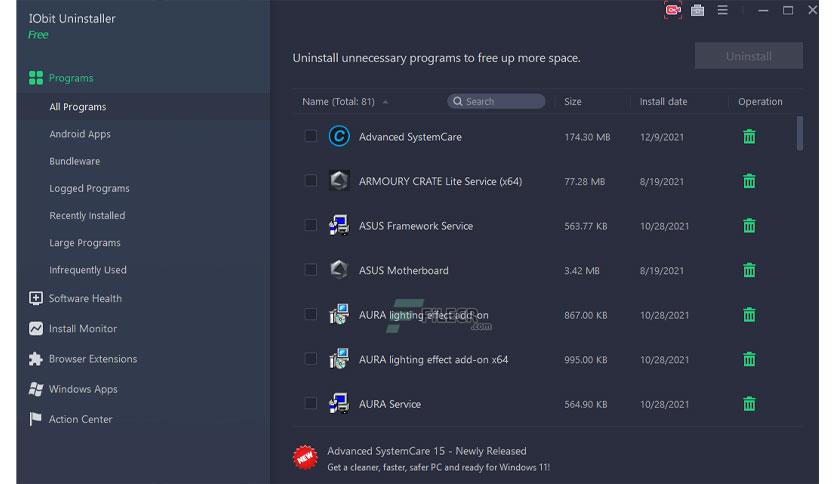
Task: Click the trash icon for Advanced SystemCare
Action: 749,137
